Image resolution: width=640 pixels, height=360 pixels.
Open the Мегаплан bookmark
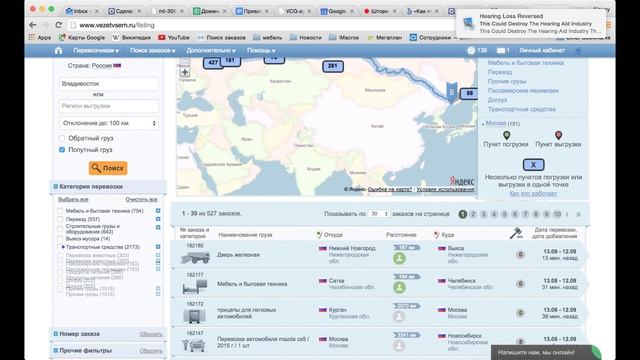[x=384, y=37]
